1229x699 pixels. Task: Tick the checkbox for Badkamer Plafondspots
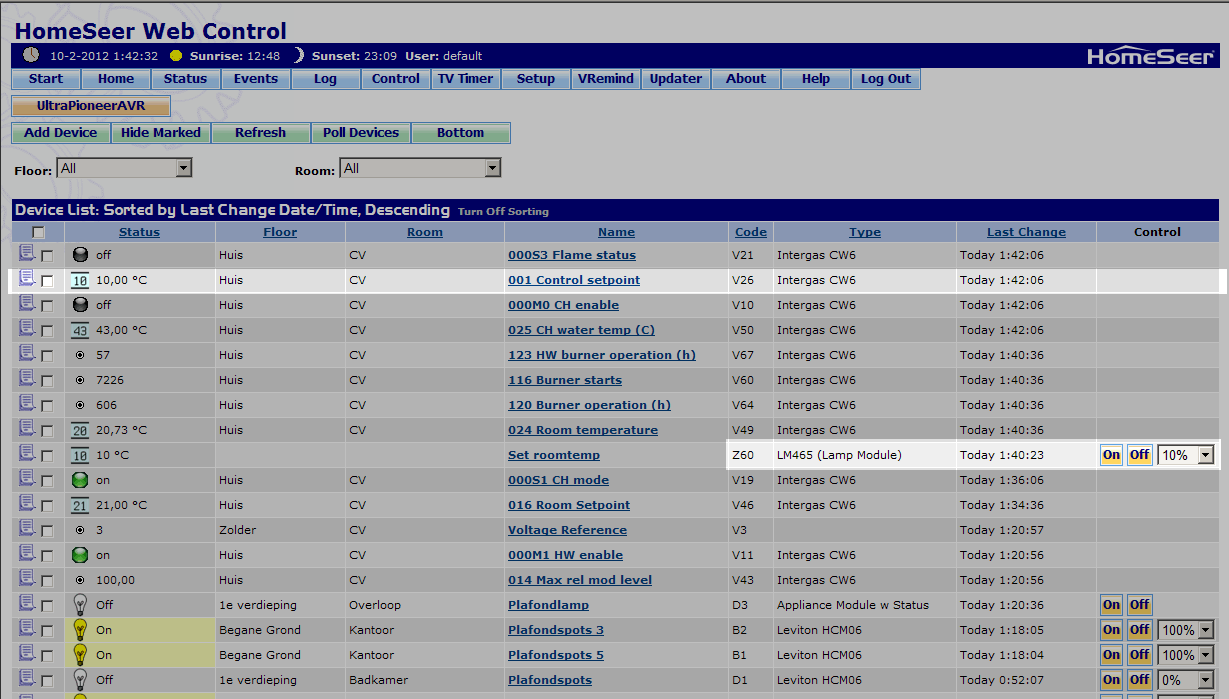pyautogui.click(x=47, y=681)
